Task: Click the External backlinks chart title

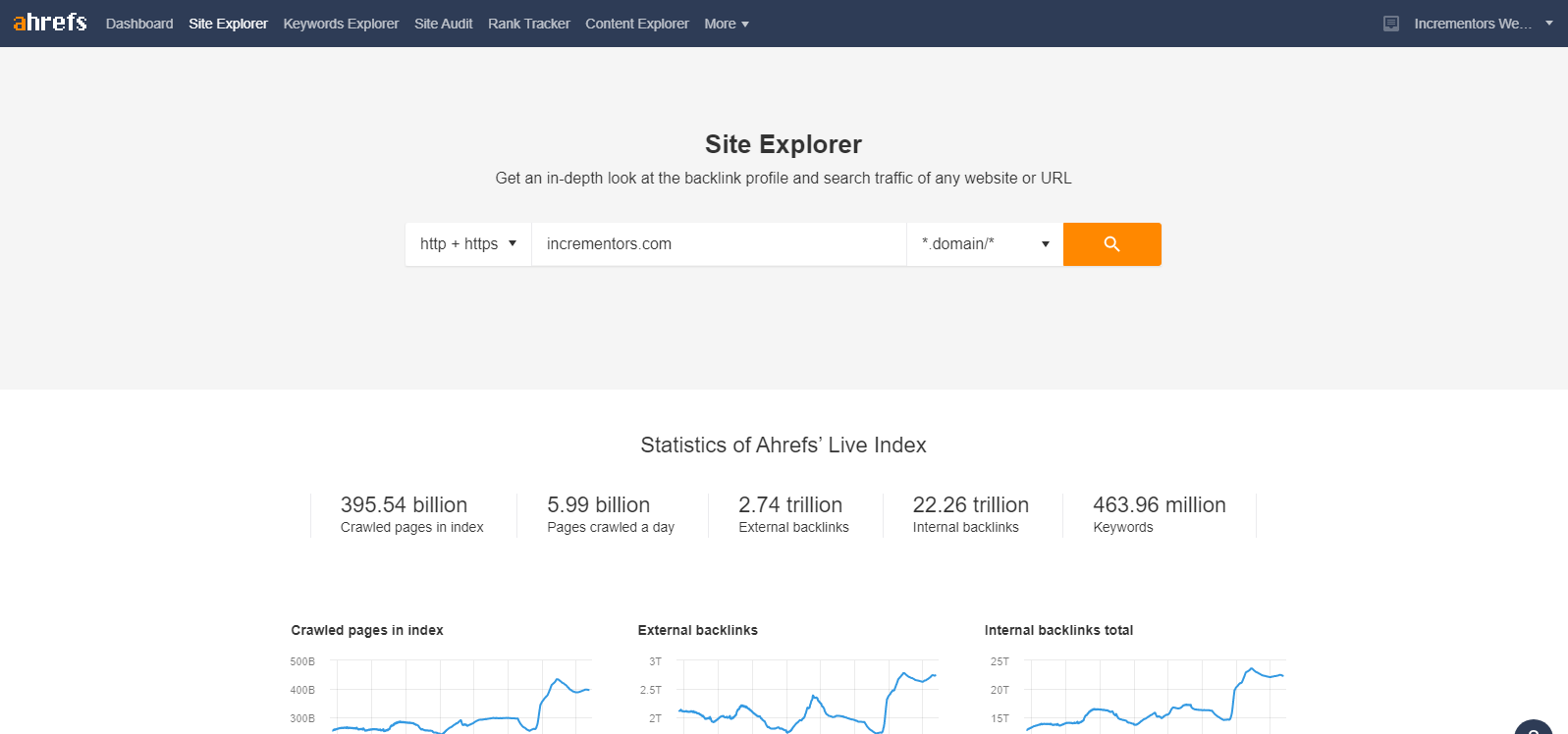Action: tap(698, 630)
